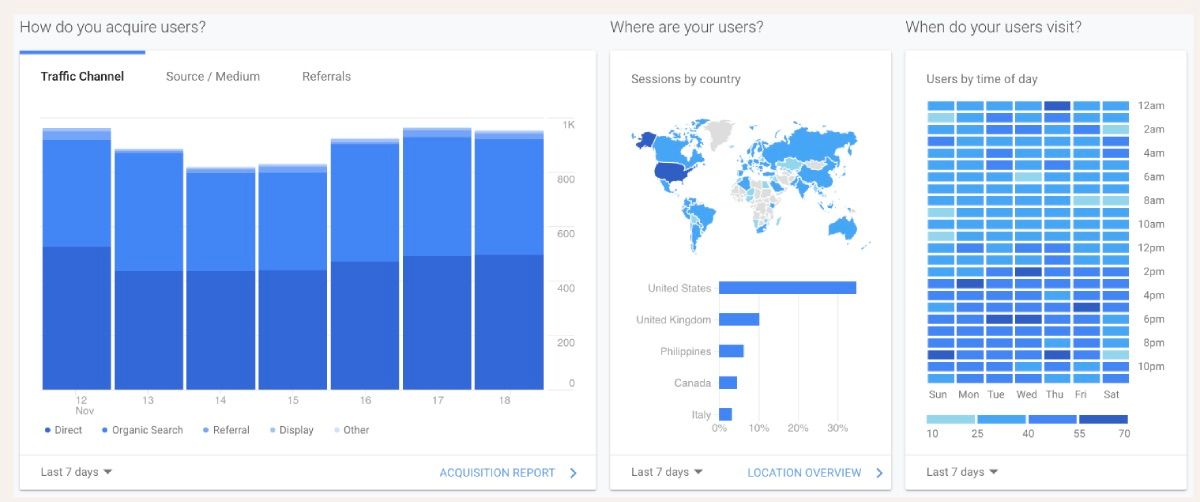
Task: Click the Direct legend dot
Action: point(48,430)
